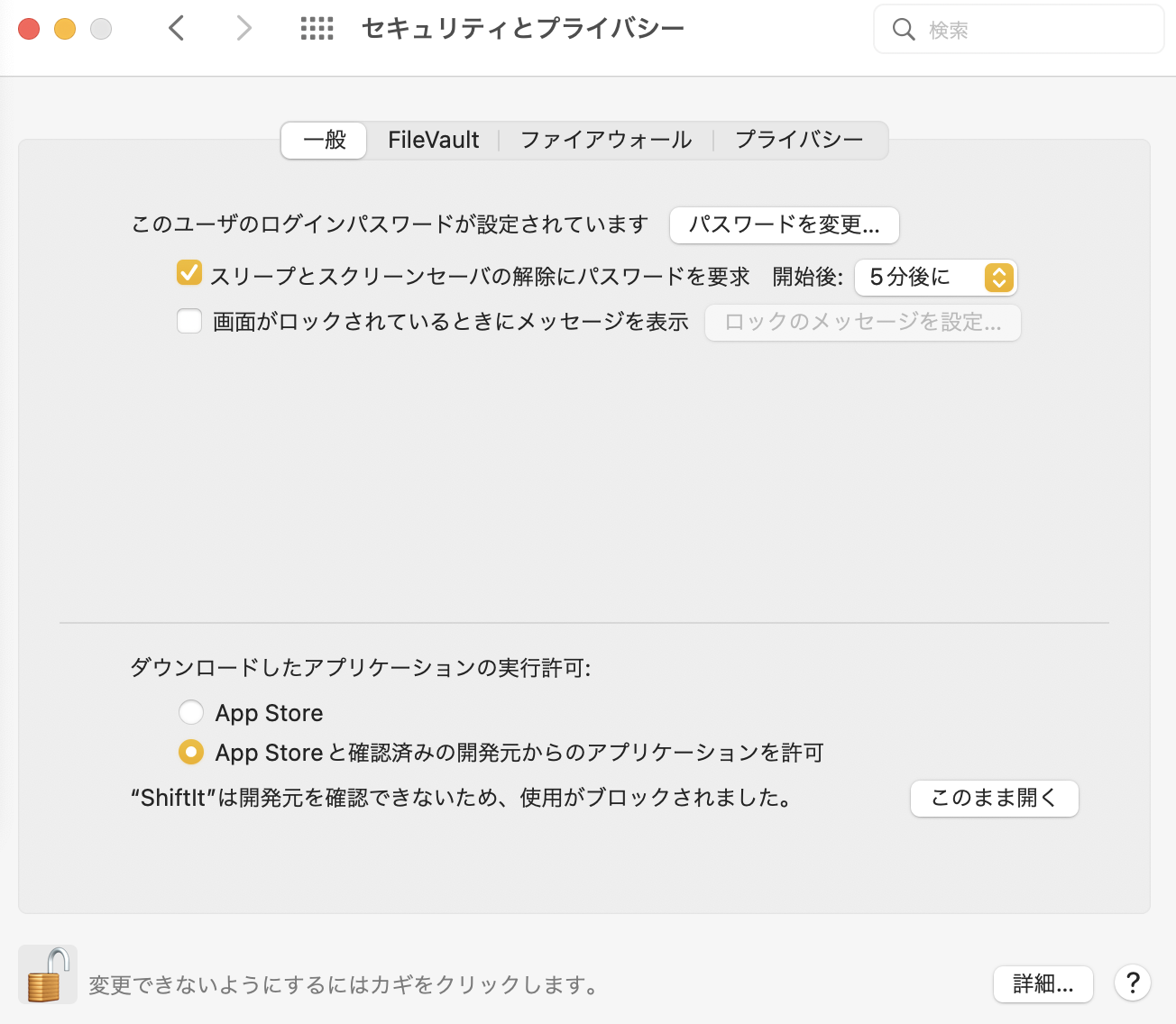Image resolution: width=1176 pixels, height=1024 pixels.
Task: Switch to the FileVault tab
Action: coord(433,141)
